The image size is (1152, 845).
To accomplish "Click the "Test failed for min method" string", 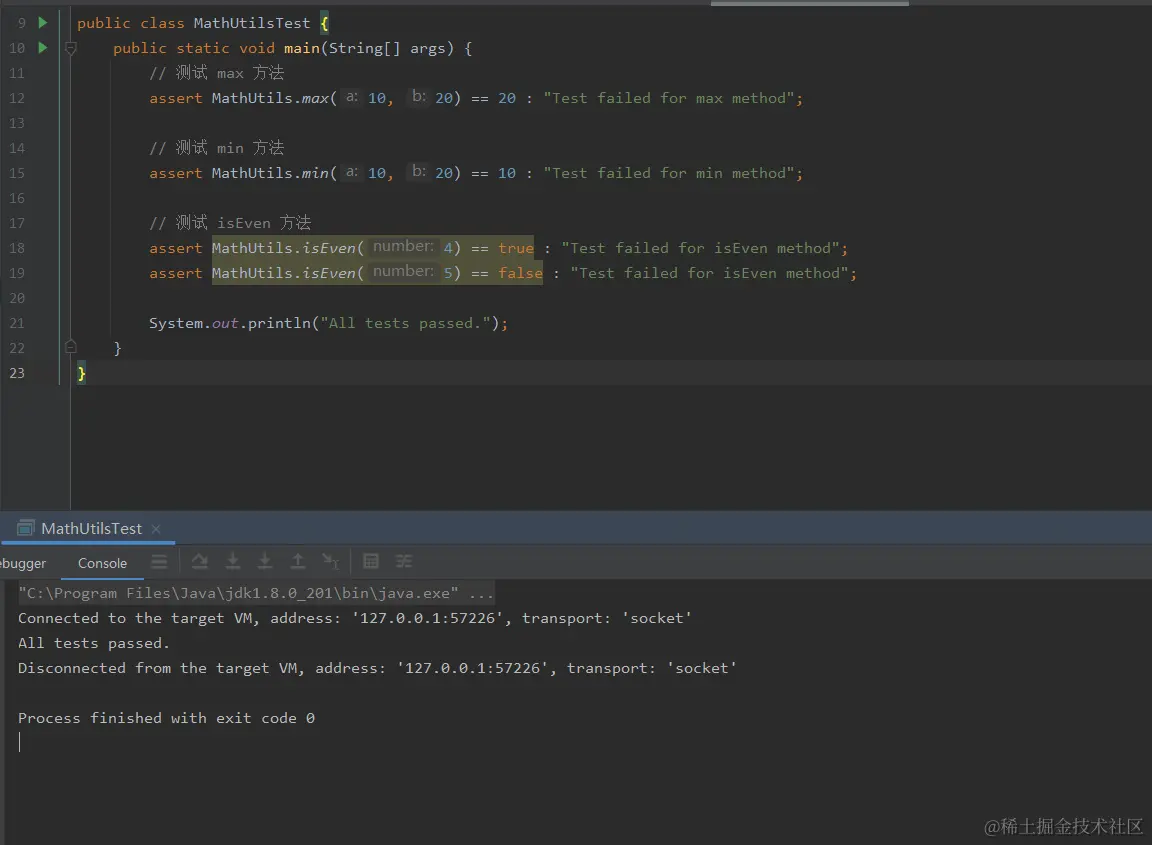I will click(669, 173).
